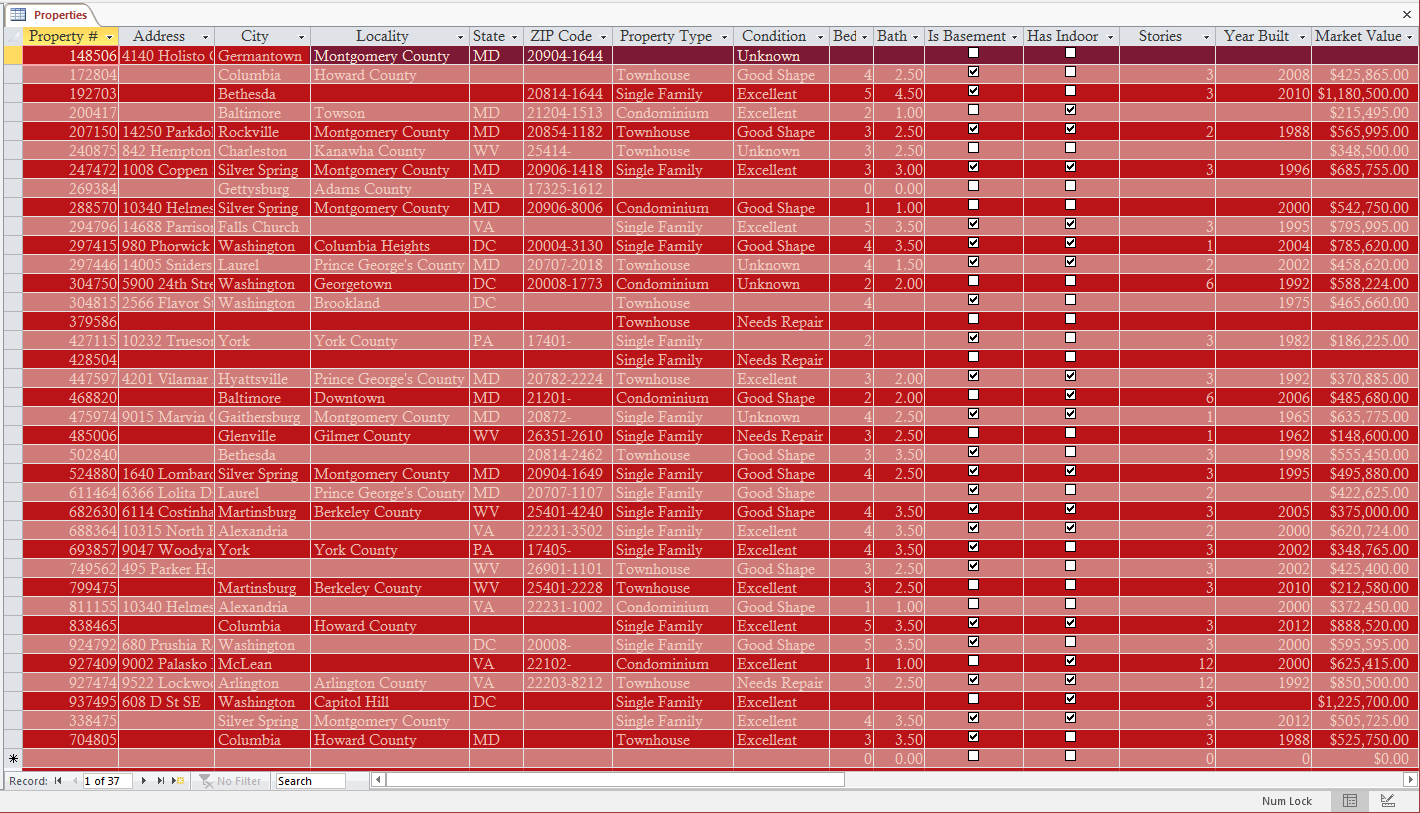Click the current record number box
Viewport: 1420px width, 813px height.
pyautogui.click(x=108, y=781)
